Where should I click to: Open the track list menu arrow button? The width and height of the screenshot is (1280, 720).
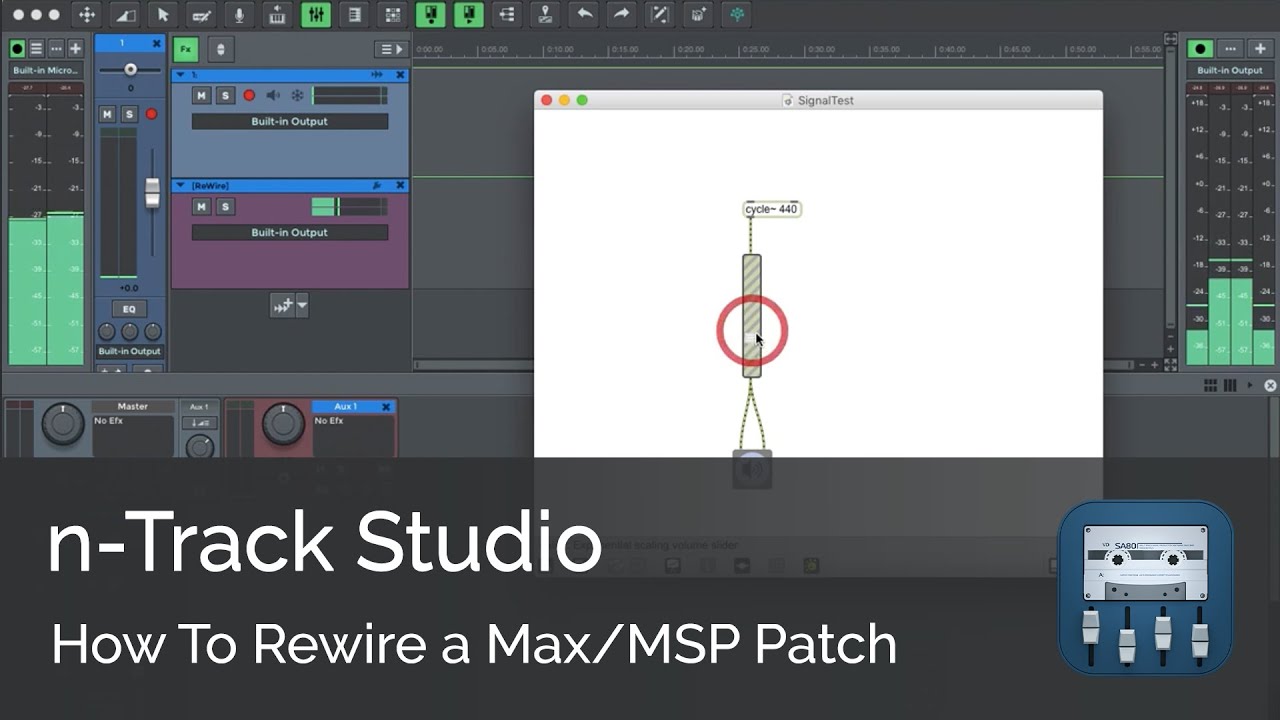click(x=391, y=49)
